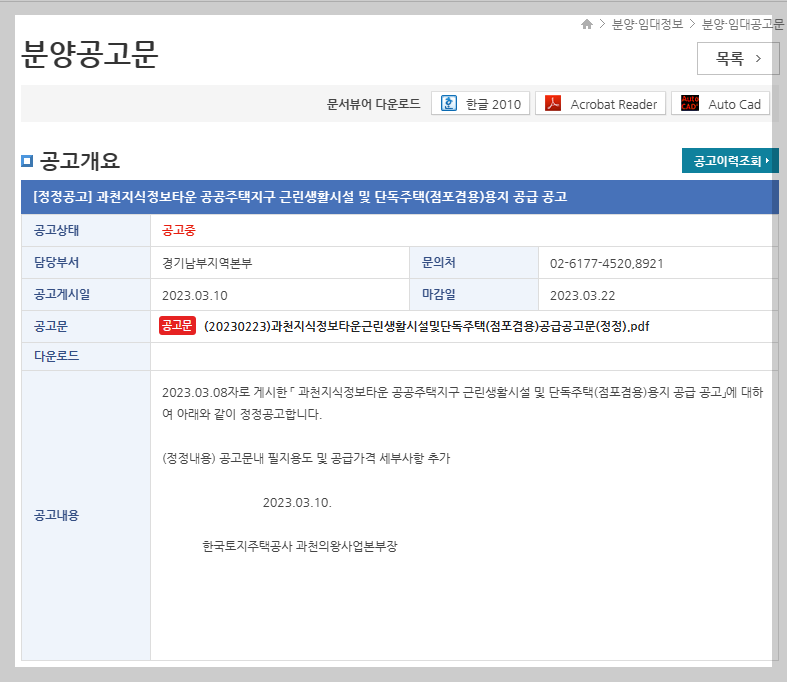Open the 목록 list button
Viewport: 787px width, 682px height.
coord(738,59)
